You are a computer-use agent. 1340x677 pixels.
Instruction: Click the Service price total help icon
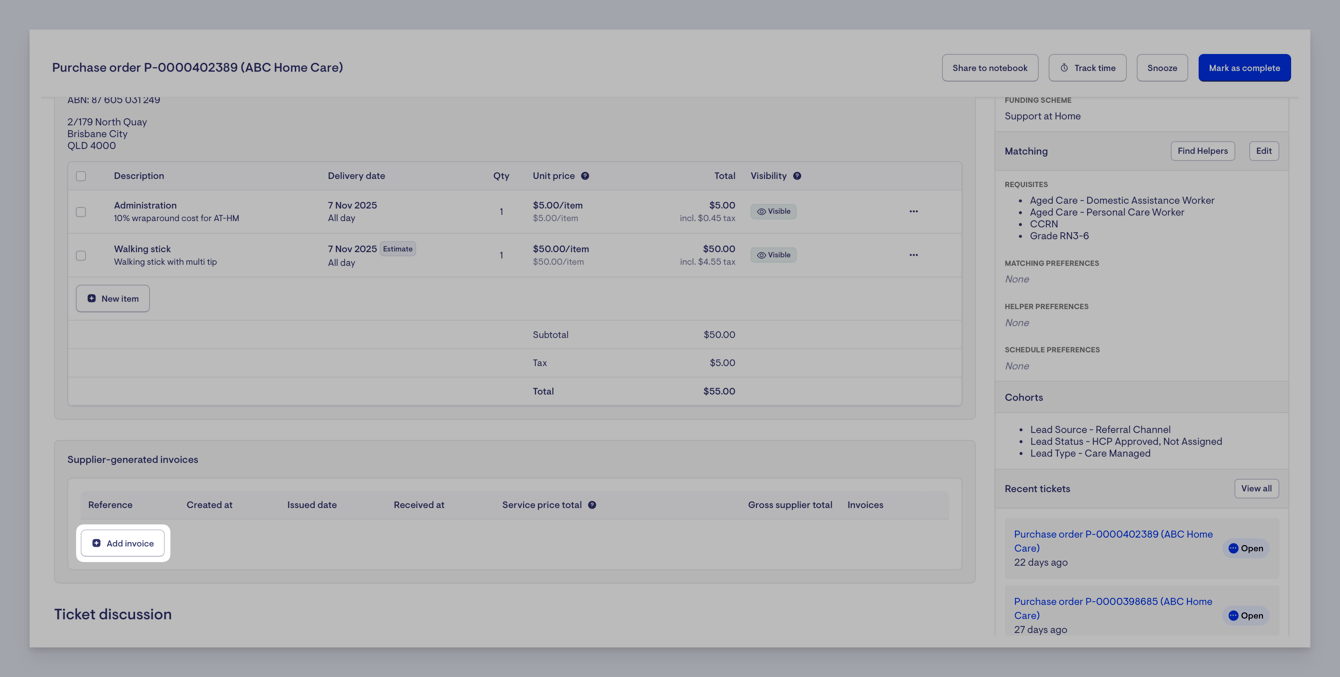592,505
